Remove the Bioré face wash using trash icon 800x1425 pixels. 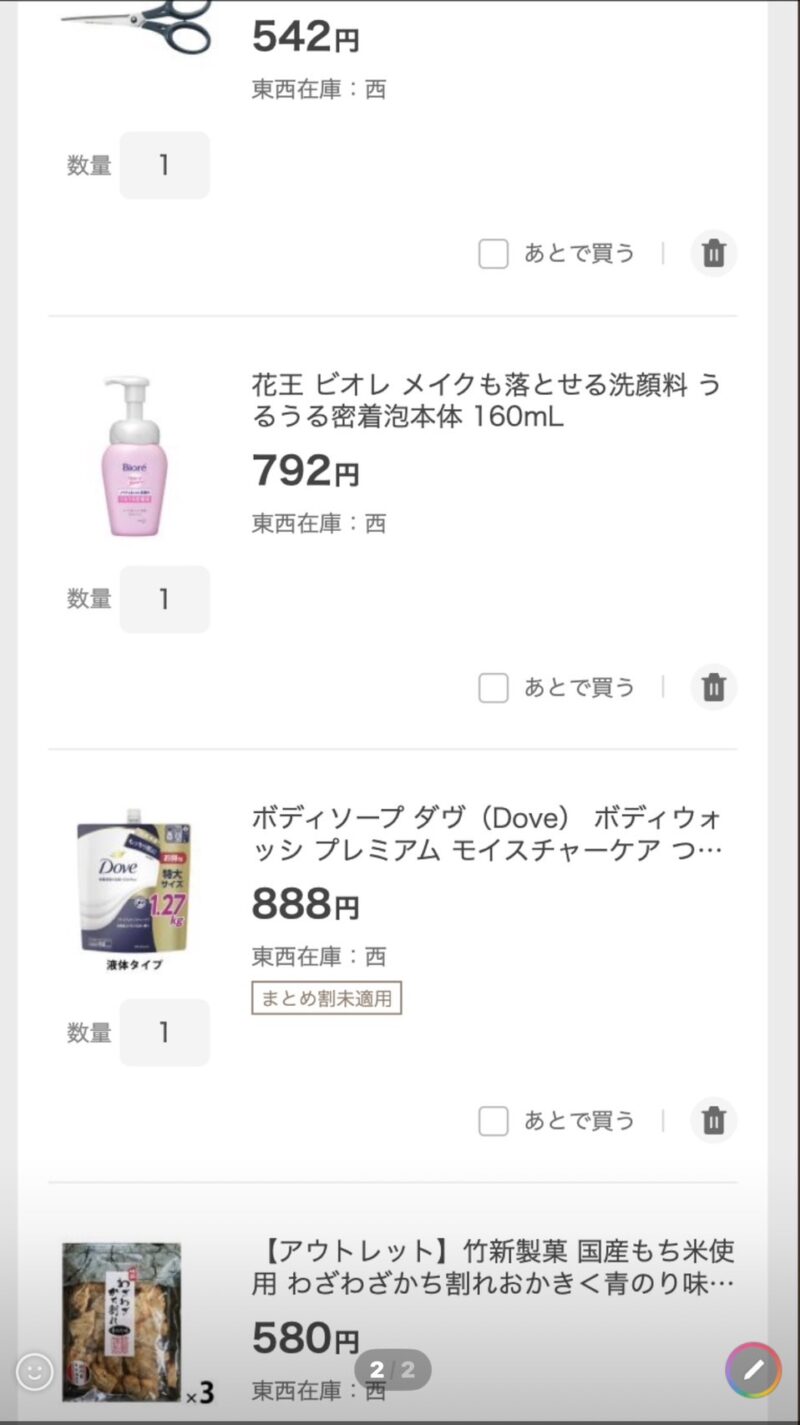(713, 687)
